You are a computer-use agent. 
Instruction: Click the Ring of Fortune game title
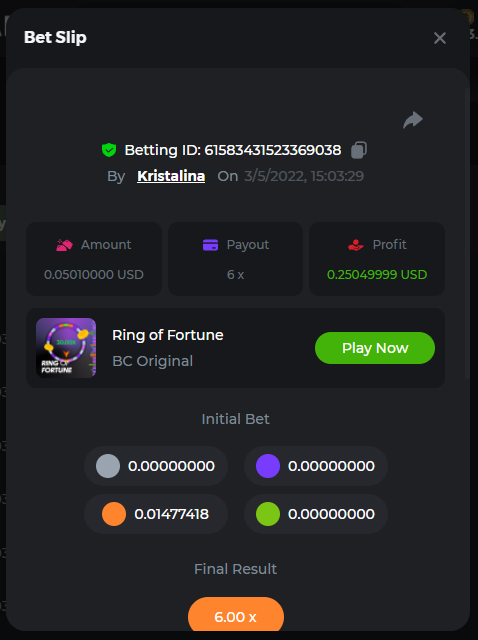point(168,335)
